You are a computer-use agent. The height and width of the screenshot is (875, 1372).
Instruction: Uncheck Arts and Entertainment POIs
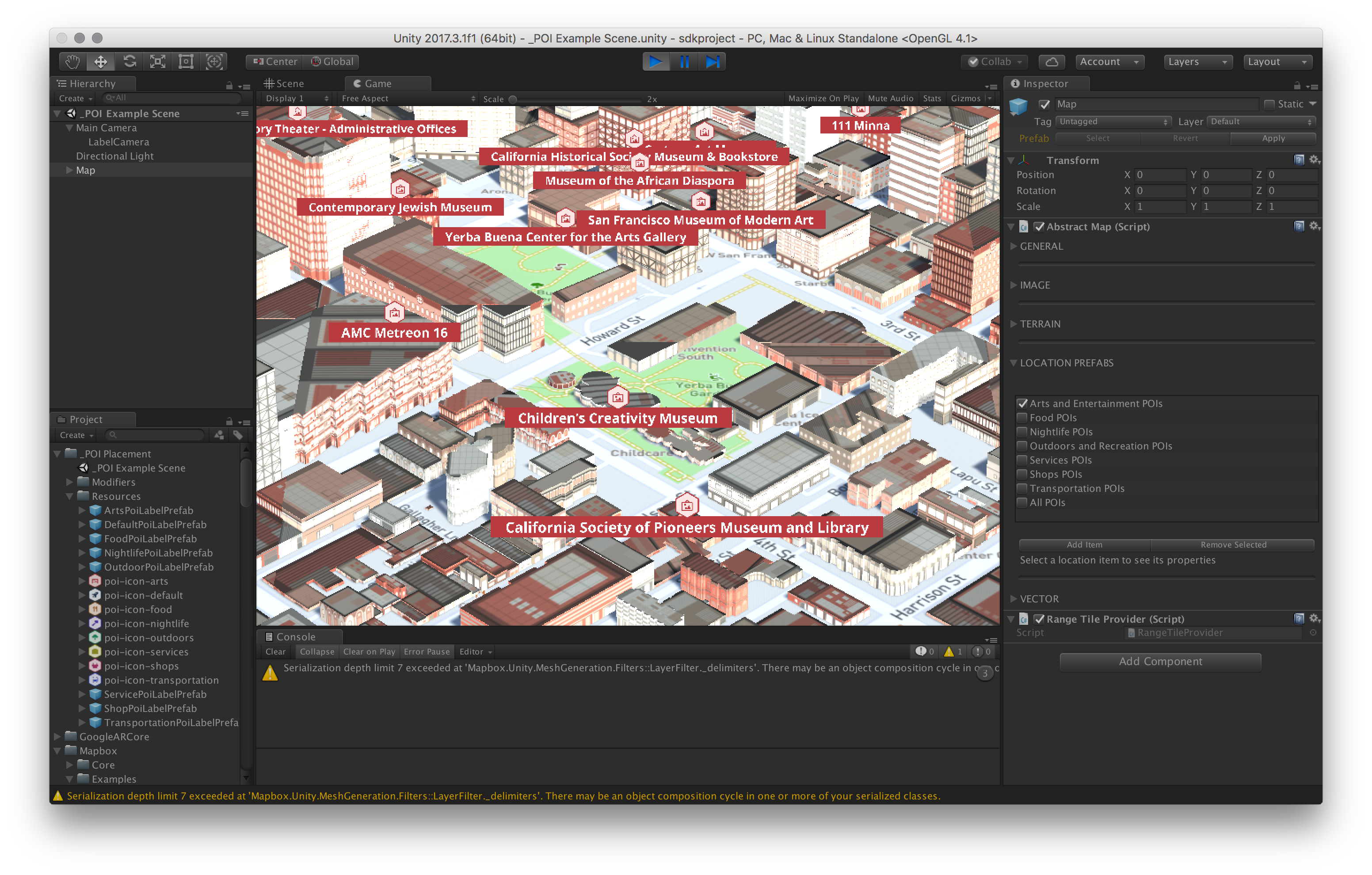pyautogui.click(x=1022, y=403)
